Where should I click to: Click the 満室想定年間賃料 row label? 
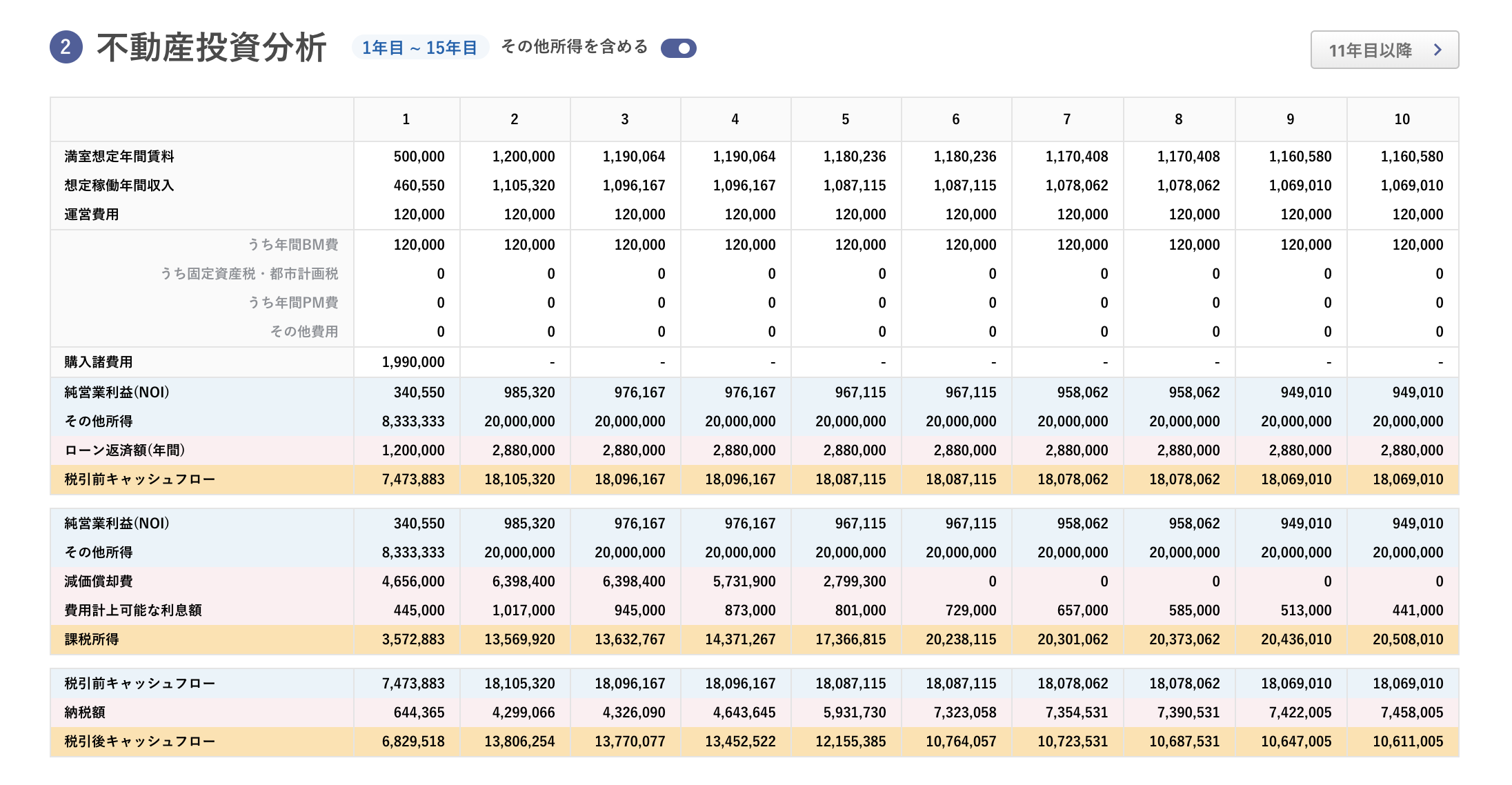click(119, 157)
